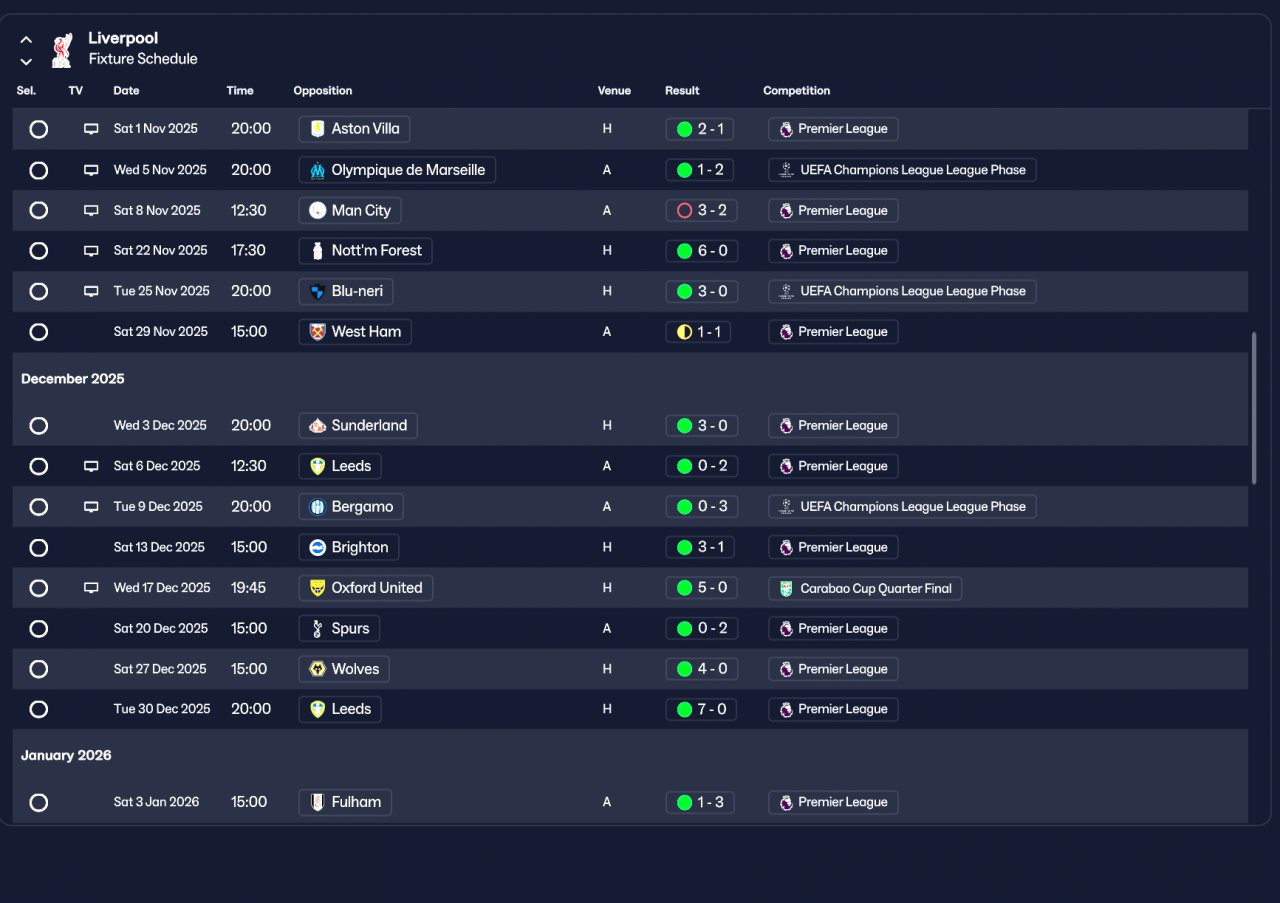This screenshot has height=903, width=1280.
Task: Sort by Result column header
Action: click(682, 91)
